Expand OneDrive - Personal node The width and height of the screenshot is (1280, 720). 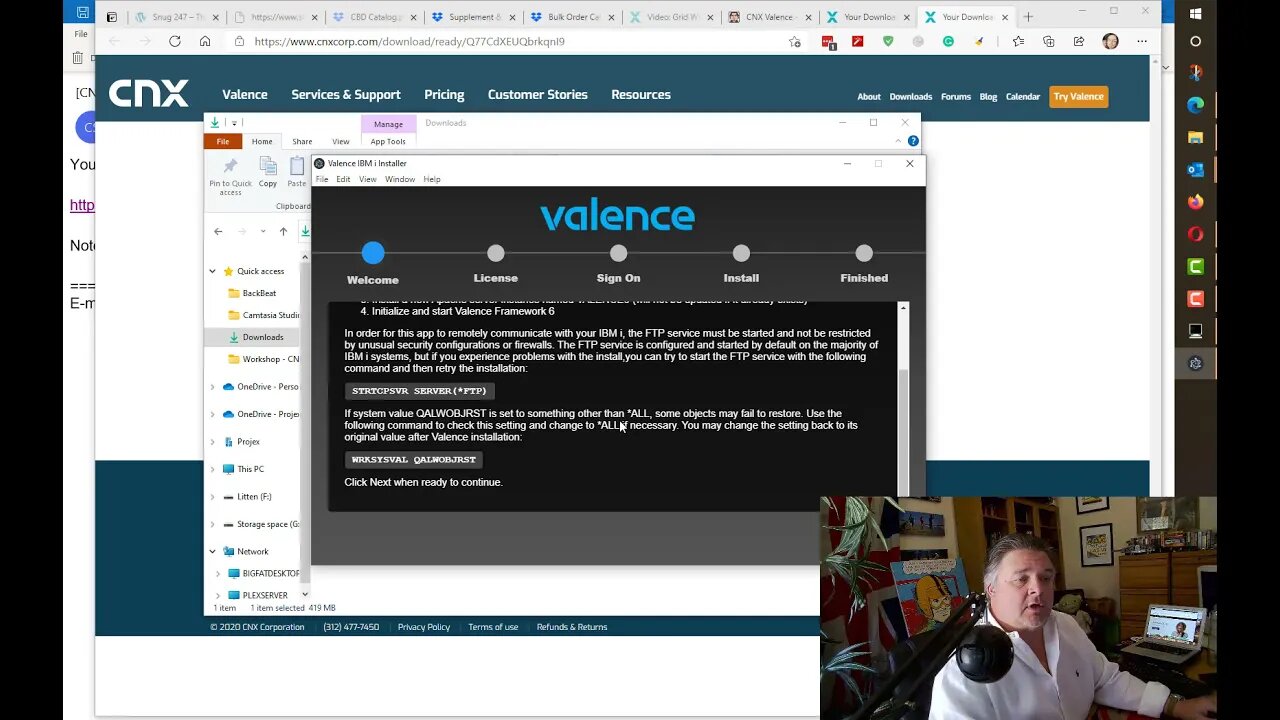[x=212, y=387]
